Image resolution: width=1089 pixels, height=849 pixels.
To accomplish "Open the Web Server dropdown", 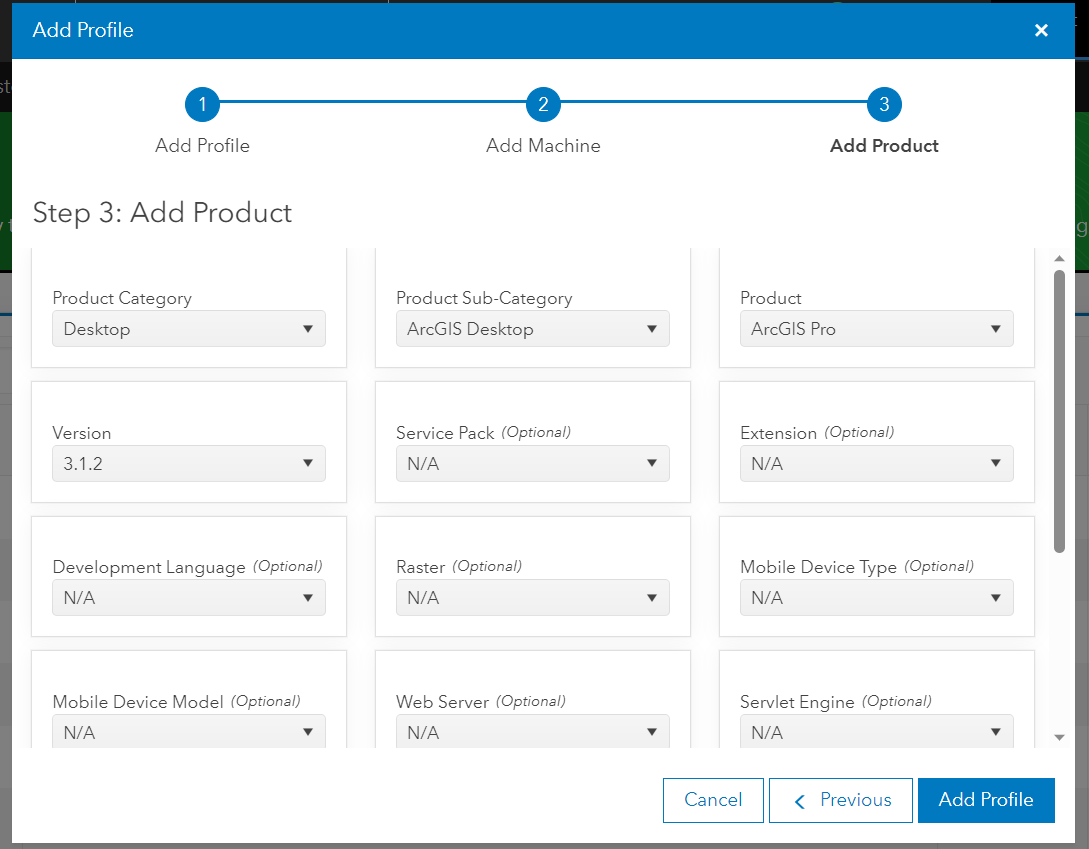I will (x=532, y=732).
